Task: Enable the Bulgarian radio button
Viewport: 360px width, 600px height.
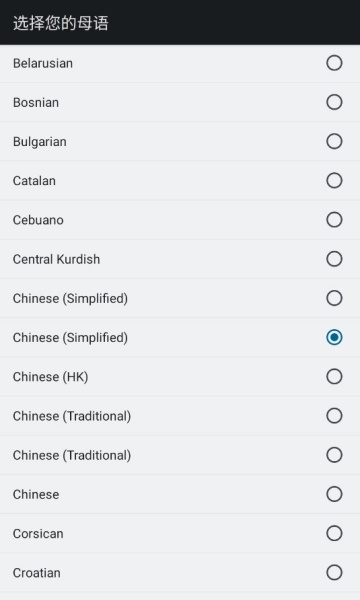Action: (x=334, y=142)
